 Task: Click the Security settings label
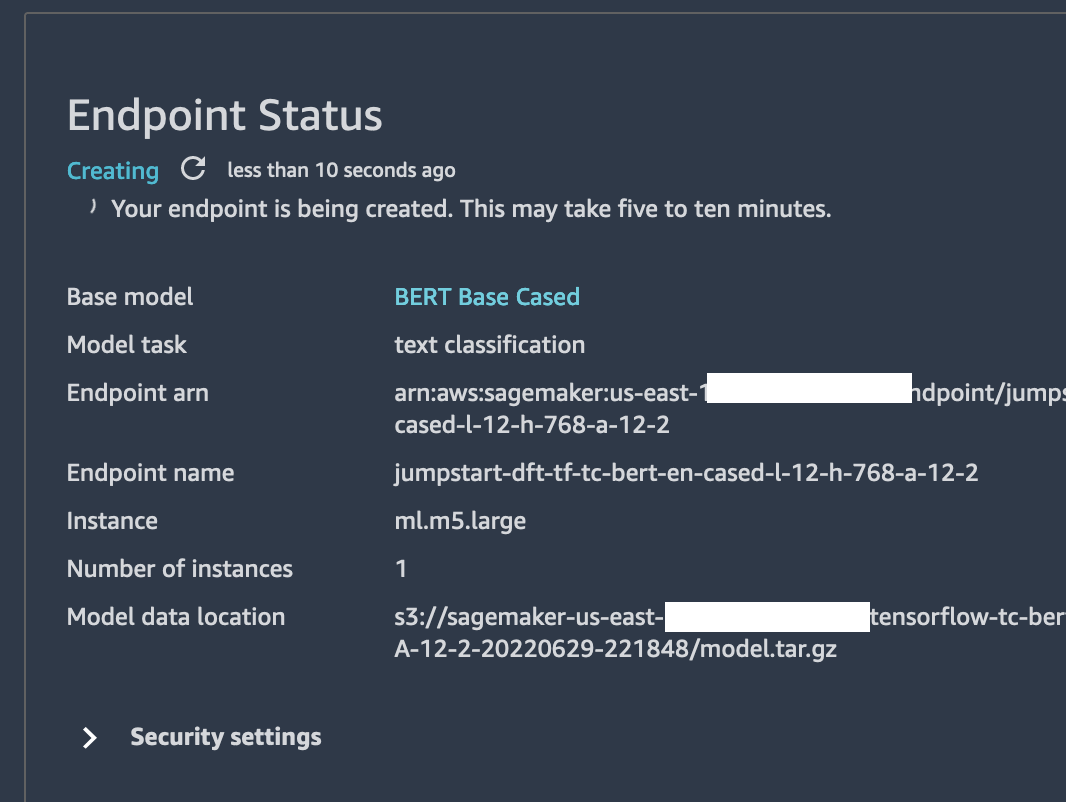click(225, 737)
